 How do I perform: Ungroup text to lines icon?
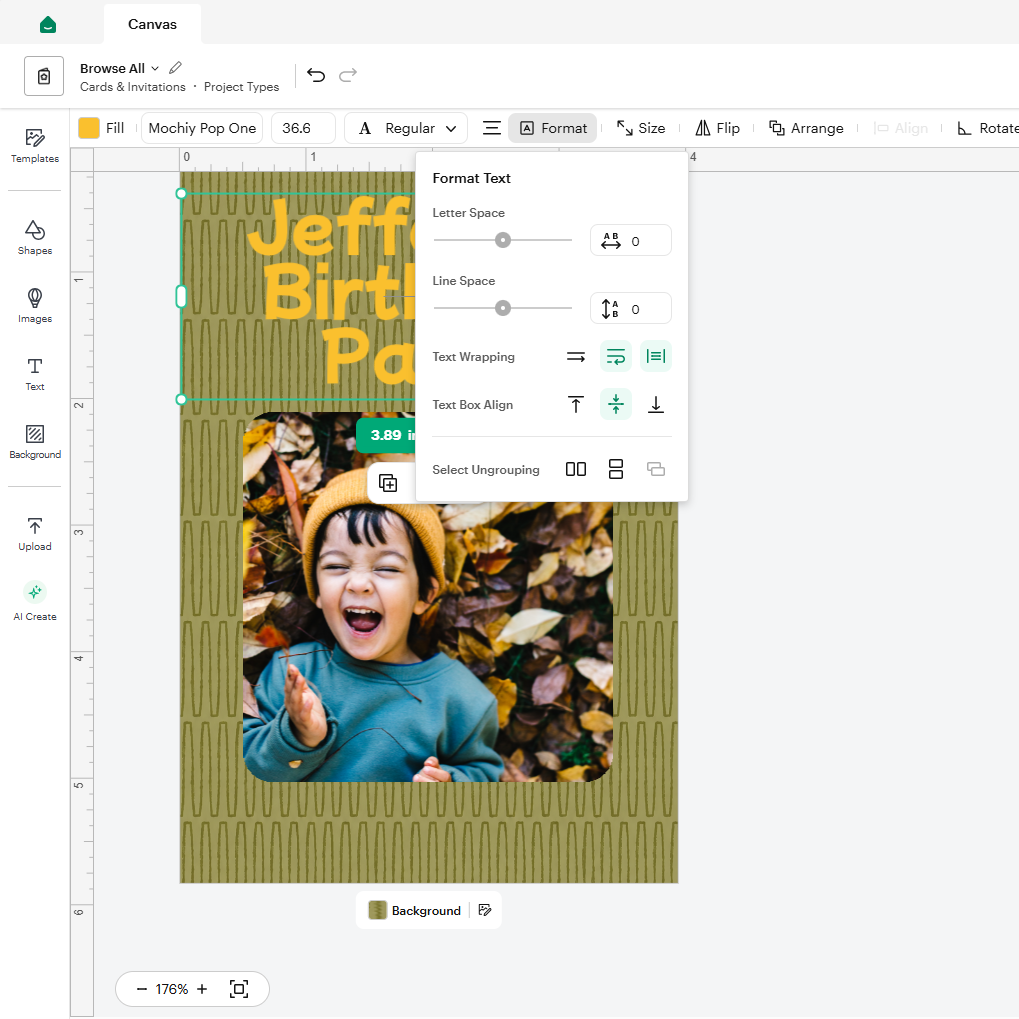coord(615,469)
